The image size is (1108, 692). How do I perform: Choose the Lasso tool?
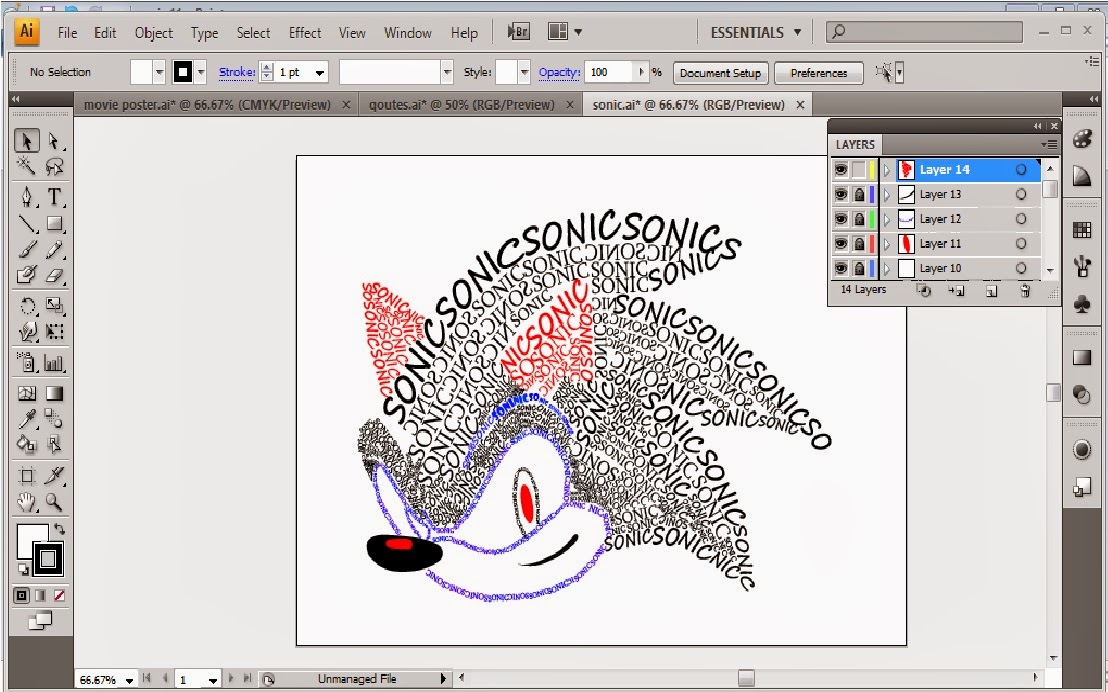[x=54, y=166]
